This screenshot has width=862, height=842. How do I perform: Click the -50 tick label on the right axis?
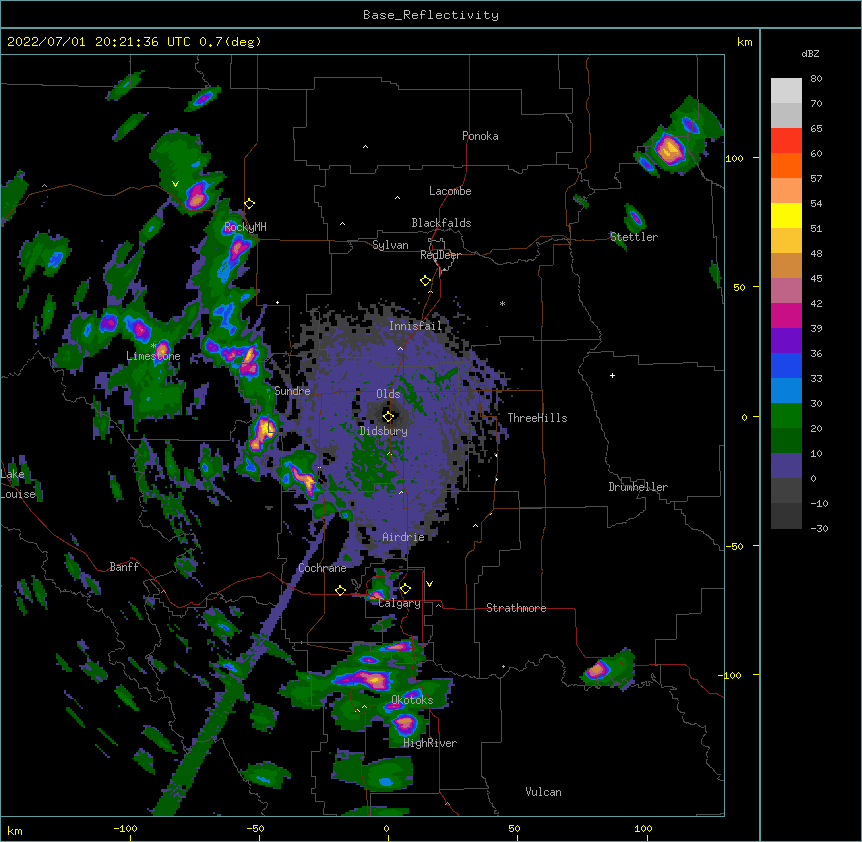coord(734,546)
